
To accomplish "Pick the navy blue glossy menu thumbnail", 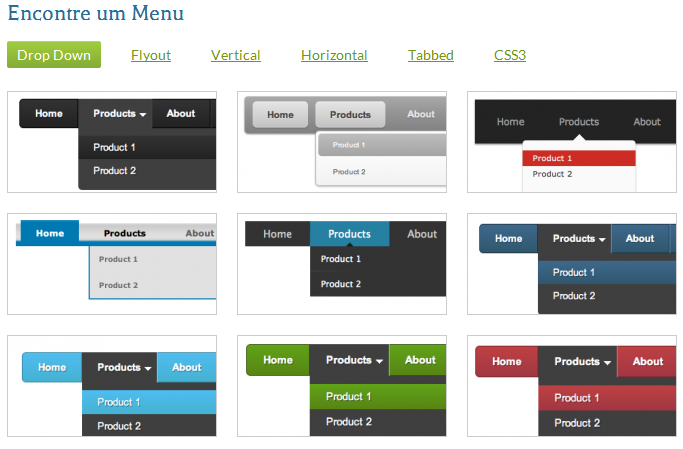I will tap(572, 264).
